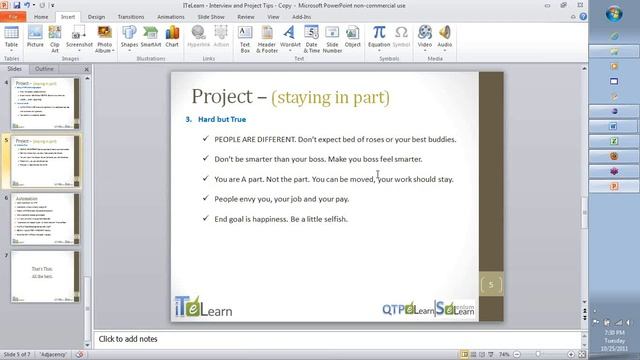
Task: Open the Shapes gallery
Action: pyautogui.click(x=129, y=36)
